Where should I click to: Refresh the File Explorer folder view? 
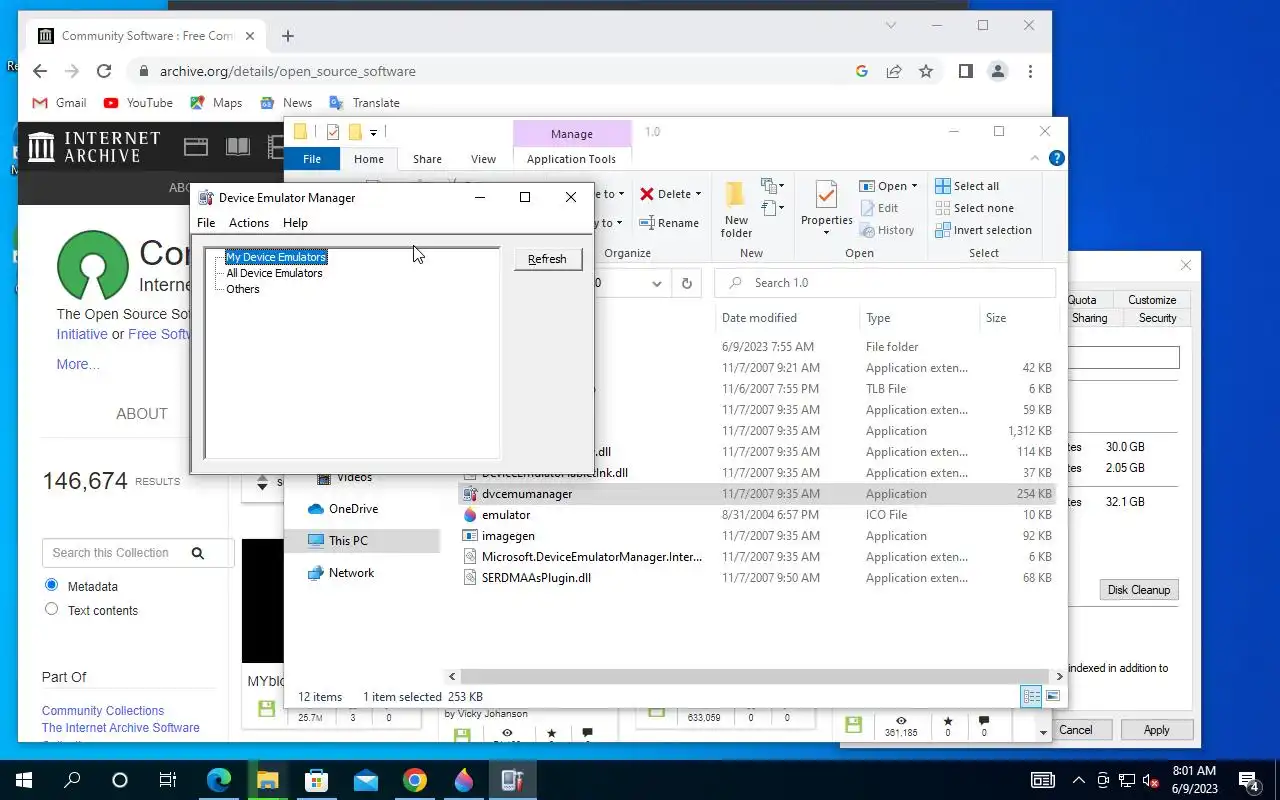687,283
